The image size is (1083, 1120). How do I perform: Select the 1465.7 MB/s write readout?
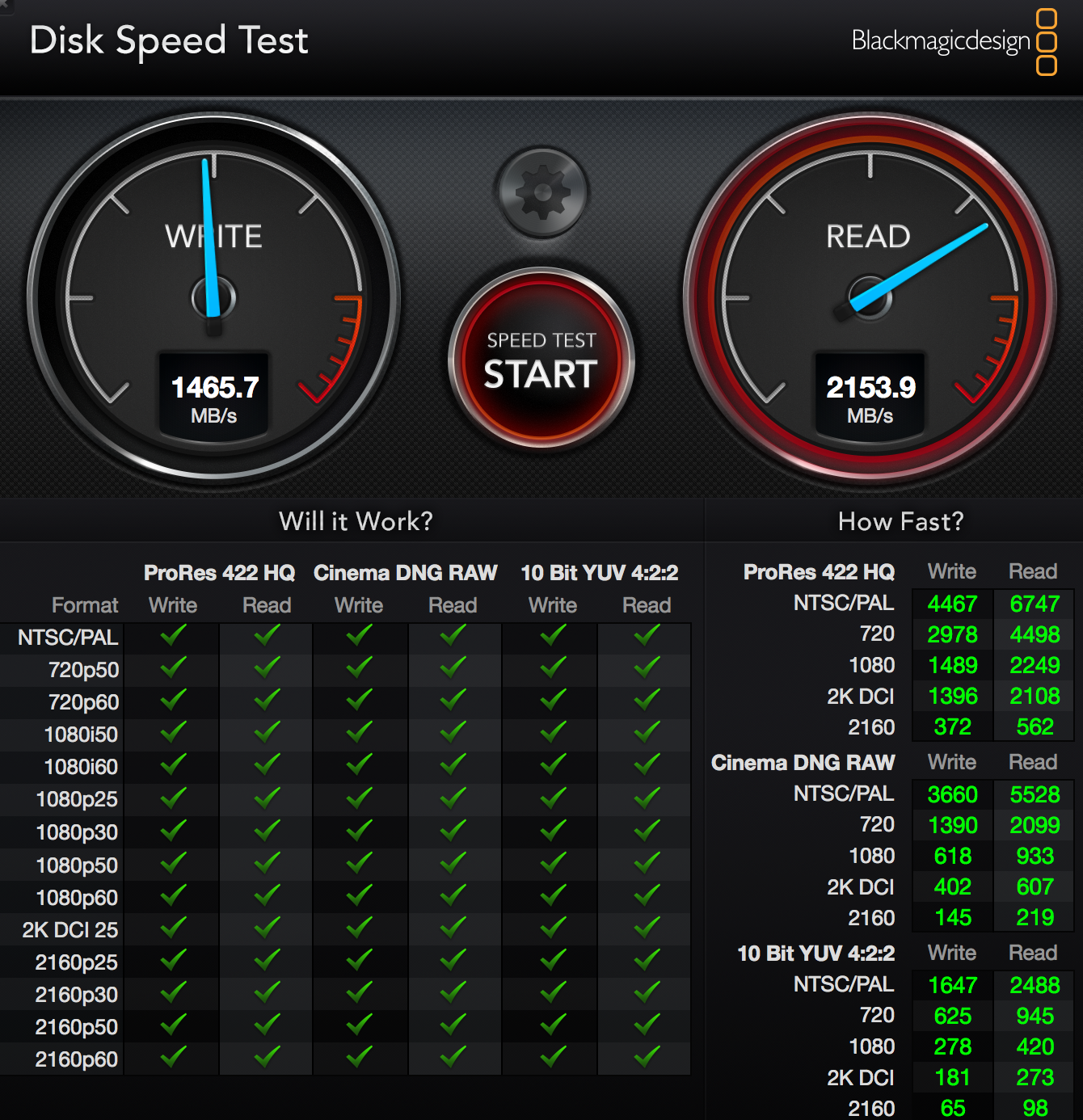point(214,397)
